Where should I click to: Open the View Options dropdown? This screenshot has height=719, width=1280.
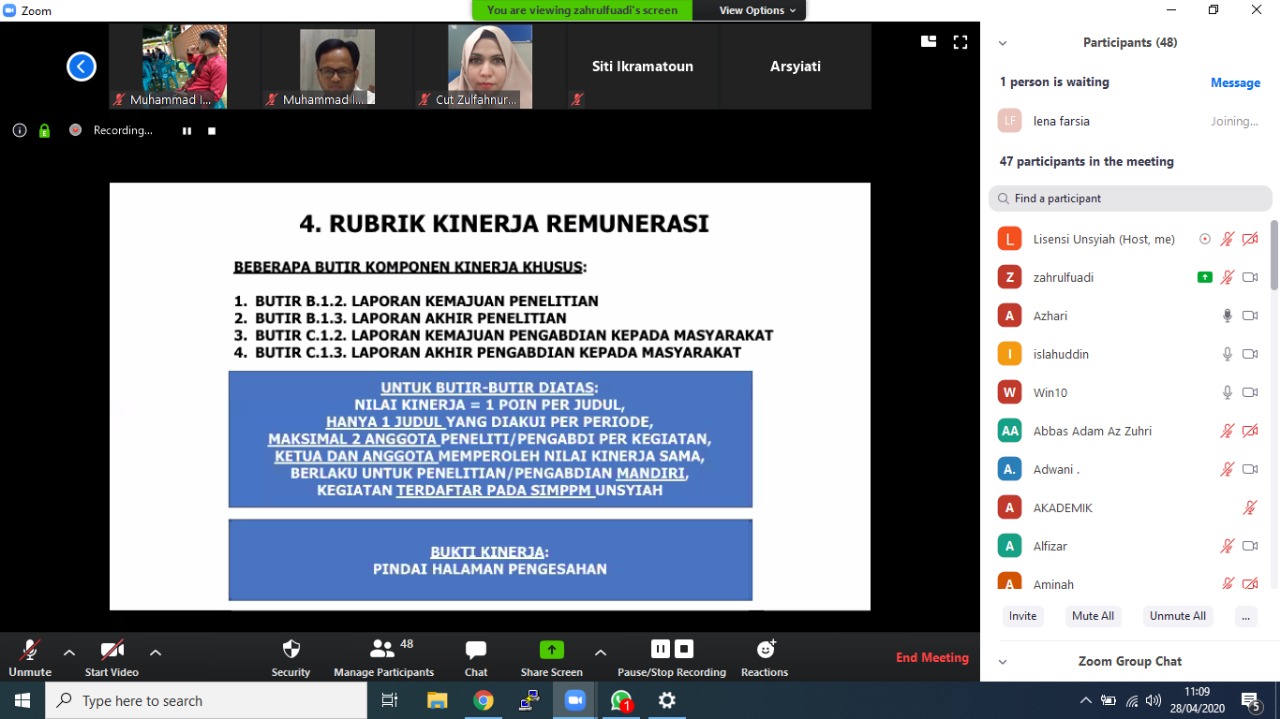757,10
